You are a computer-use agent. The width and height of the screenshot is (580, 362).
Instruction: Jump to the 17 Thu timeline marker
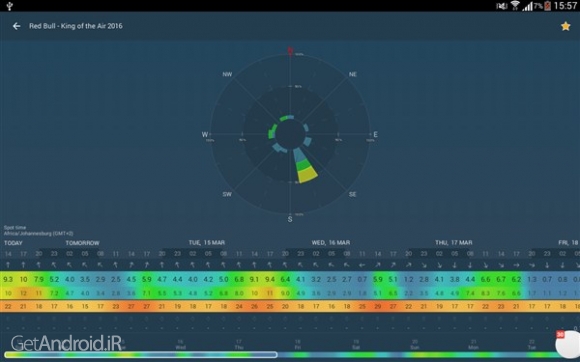(239, 345)
